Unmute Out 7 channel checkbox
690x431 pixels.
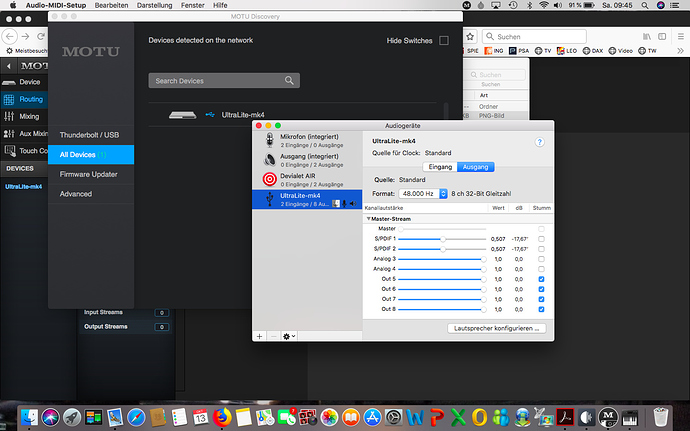(x=541, y=299)
